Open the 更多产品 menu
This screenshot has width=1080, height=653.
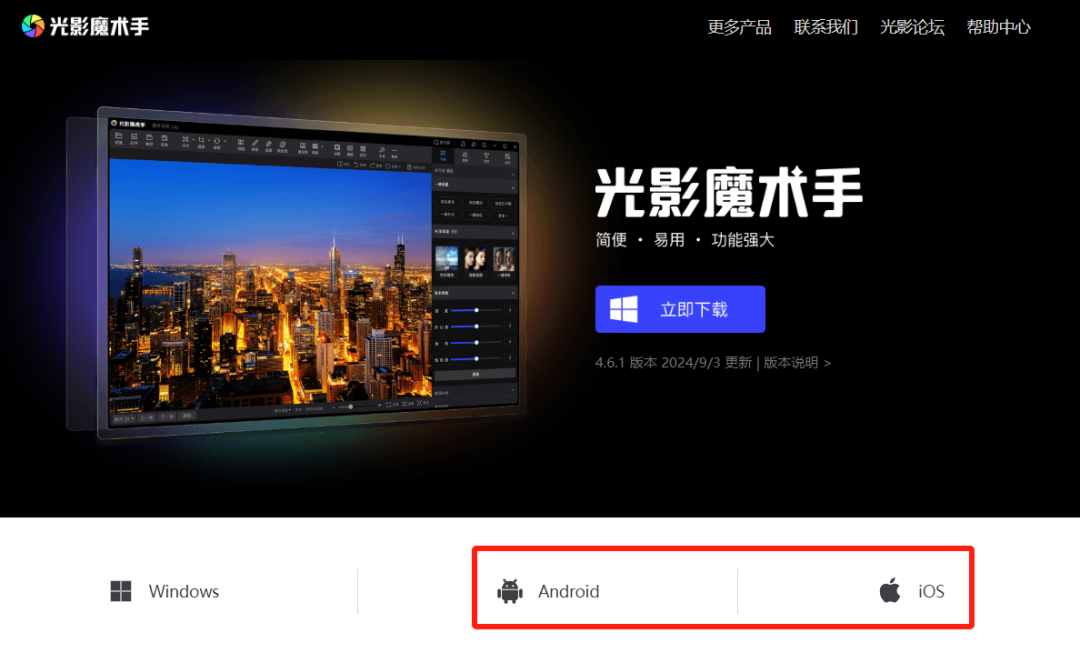[x=739, y=27]
